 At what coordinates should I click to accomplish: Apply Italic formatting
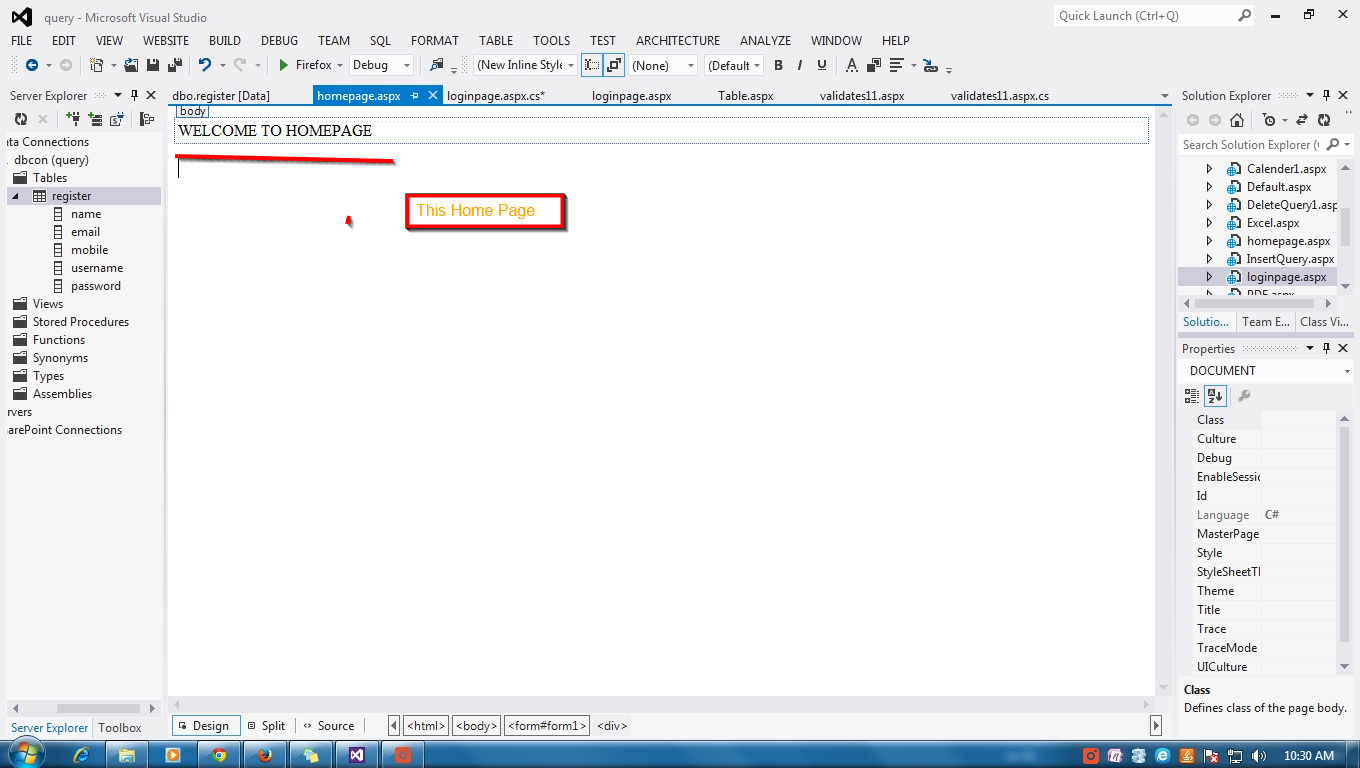click(x=800, y=65)
